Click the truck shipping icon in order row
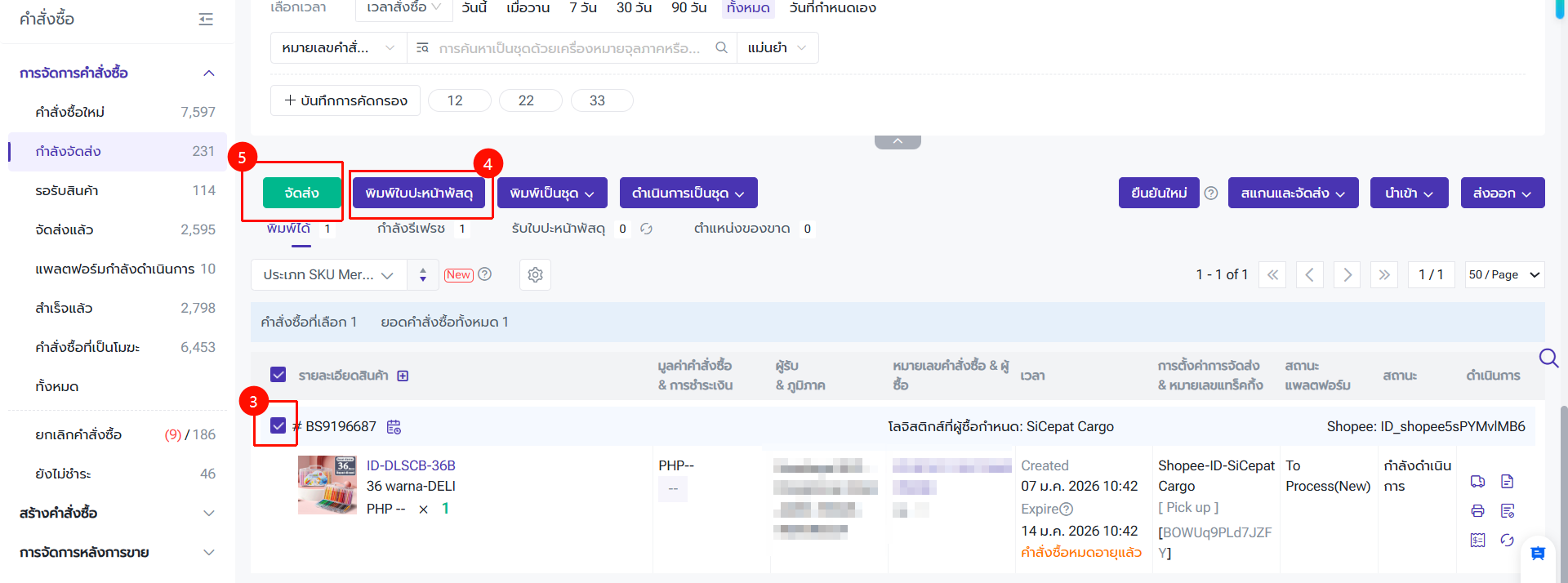This screenshot has height=583, width=1568. pyautogui.click(x=1477, y=482)
